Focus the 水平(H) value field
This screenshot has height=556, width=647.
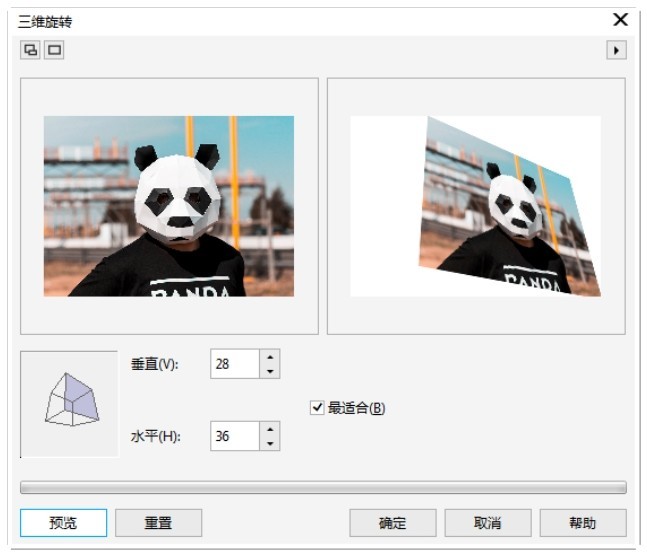pyautogui.click(x=235, y=436)
